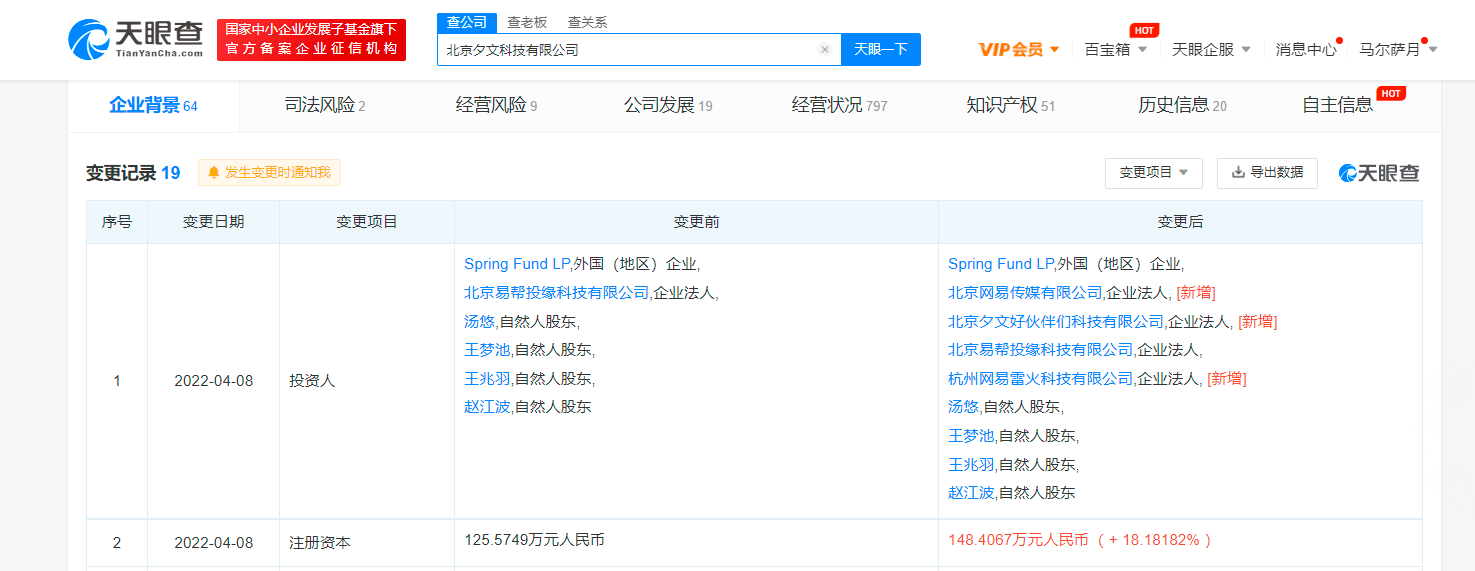The image size is (1475, 571).
Task: Click the bell change-notification button
Action: (x=269, y=172)
